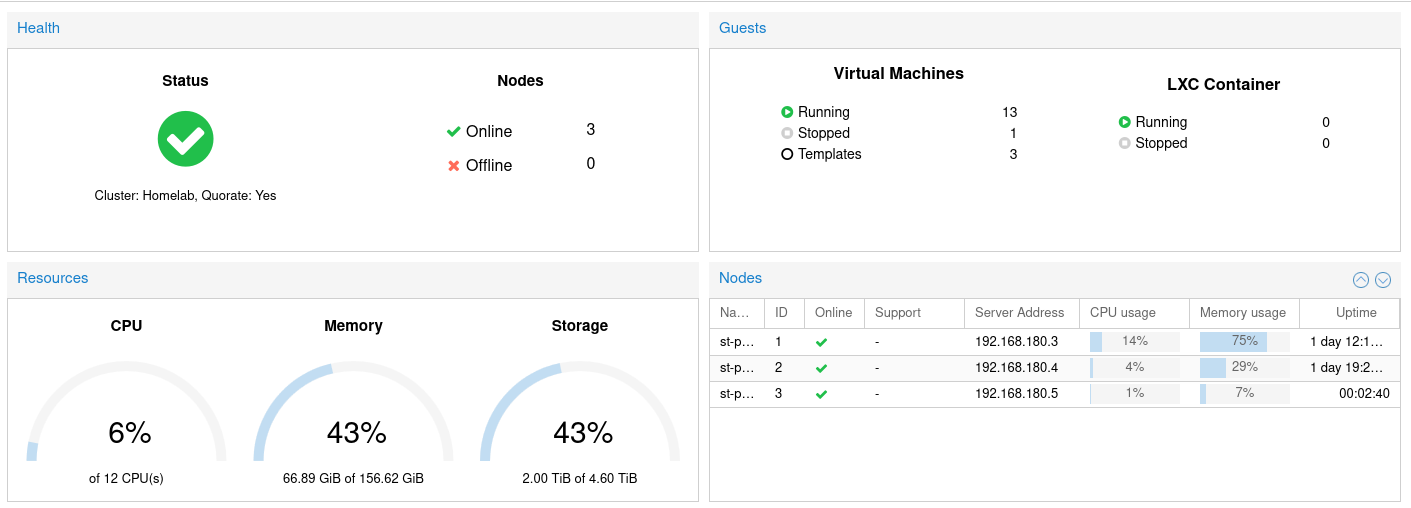Expand the Nodes panel with down chevron
The width and height of the screenshot is (1411, 508).
(x=1383, y=280)
